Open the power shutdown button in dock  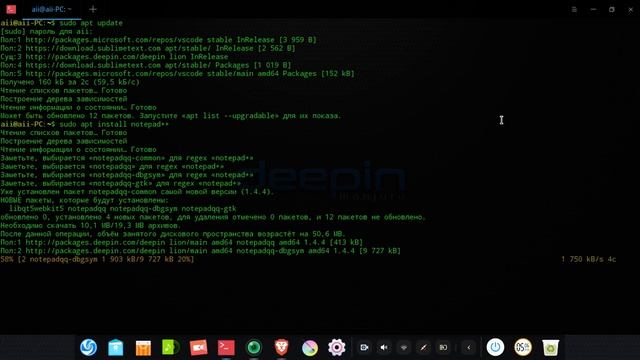coord(495,347)
